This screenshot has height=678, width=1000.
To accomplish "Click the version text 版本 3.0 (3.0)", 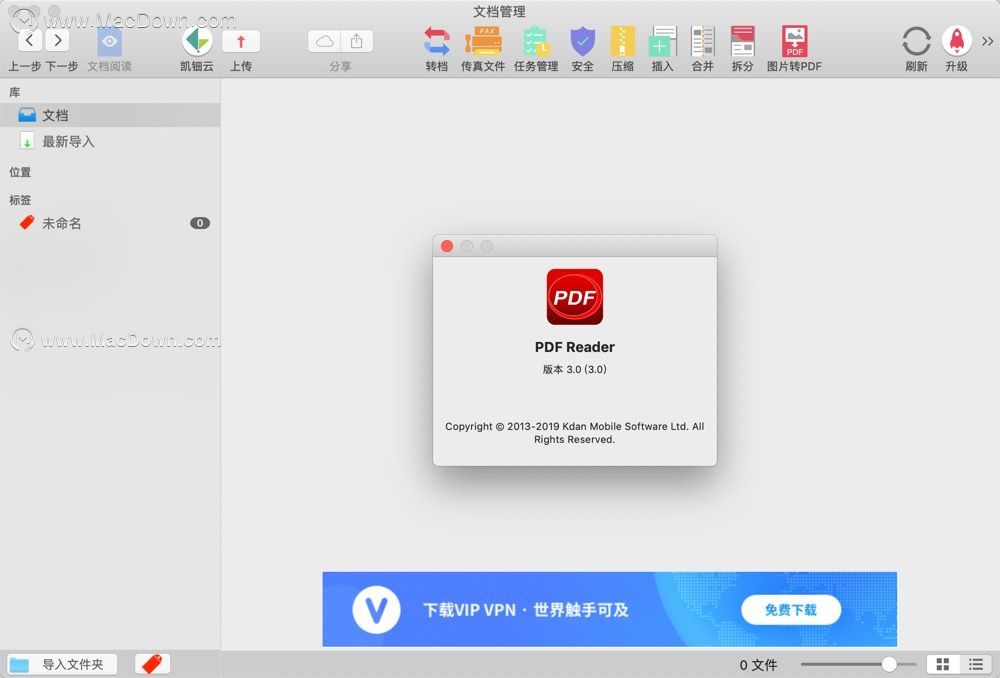I will 575,369.
